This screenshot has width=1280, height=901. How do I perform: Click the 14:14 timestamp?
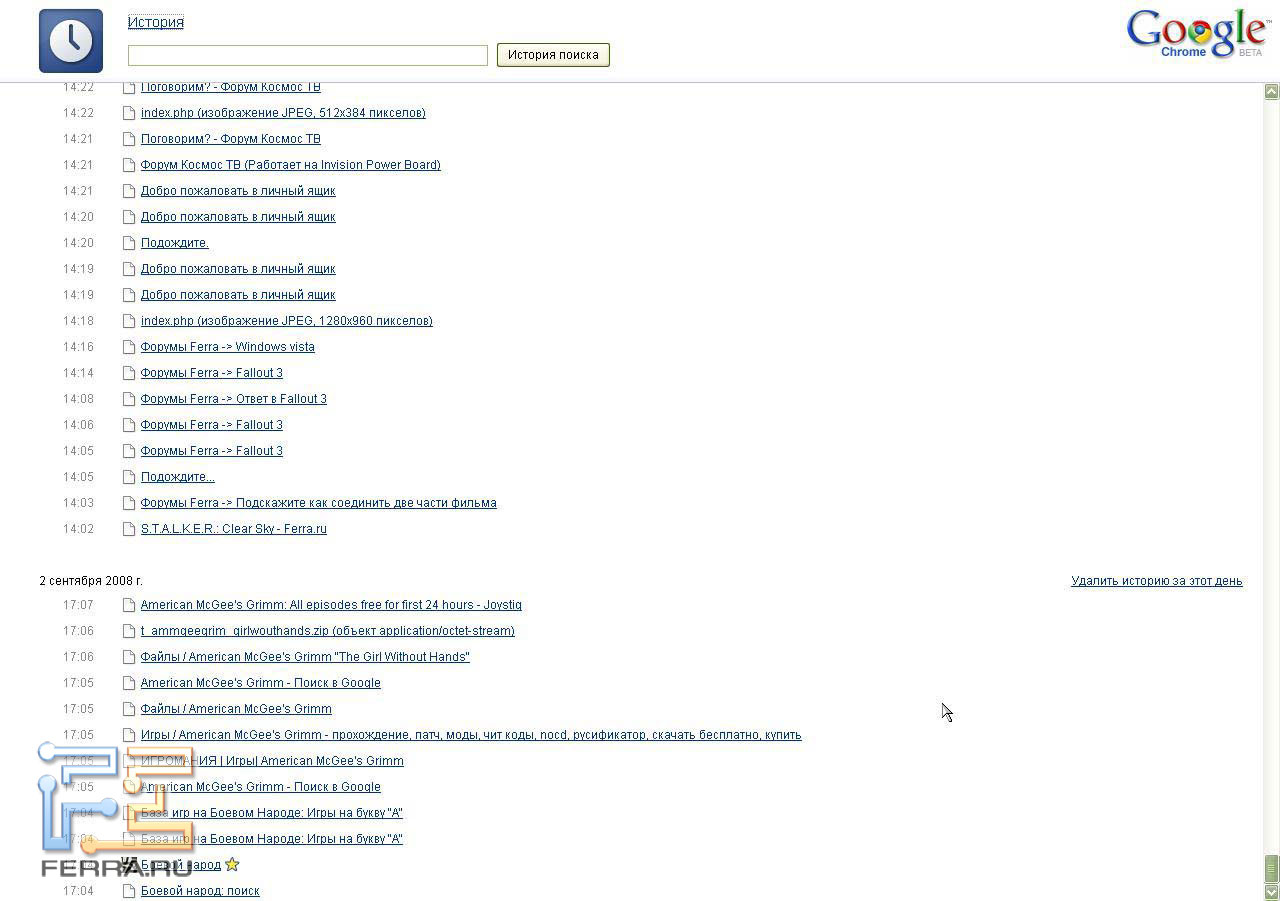[78, 373]
